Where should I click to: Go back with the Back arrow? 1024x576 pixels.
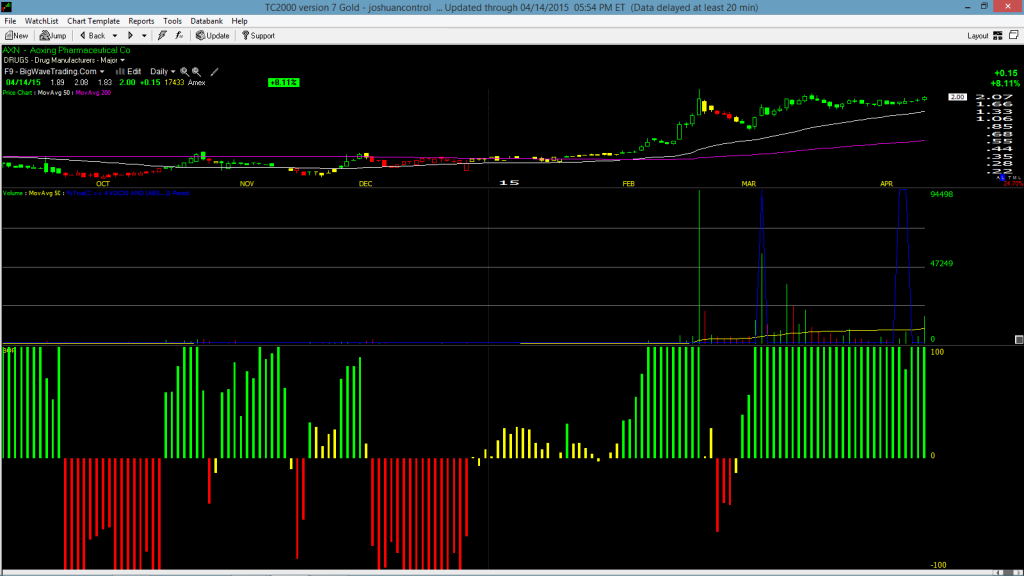(92, 36)
